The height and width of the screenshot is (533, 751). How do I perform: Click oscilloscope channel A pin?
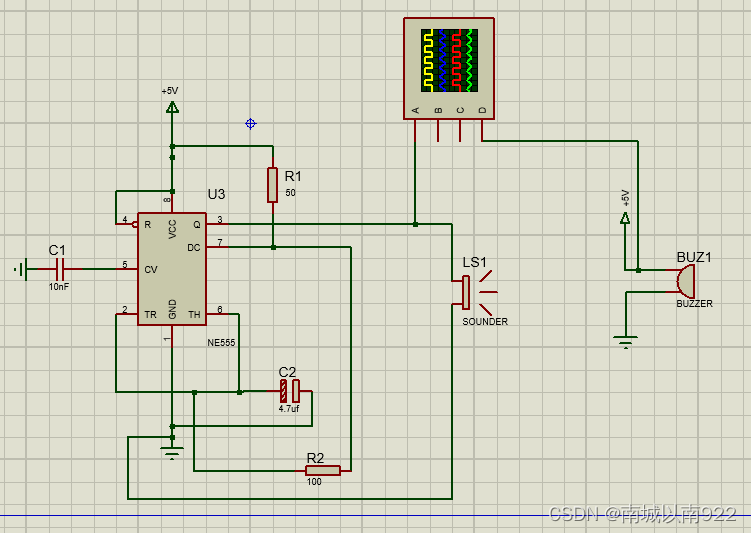pos(415,131)
